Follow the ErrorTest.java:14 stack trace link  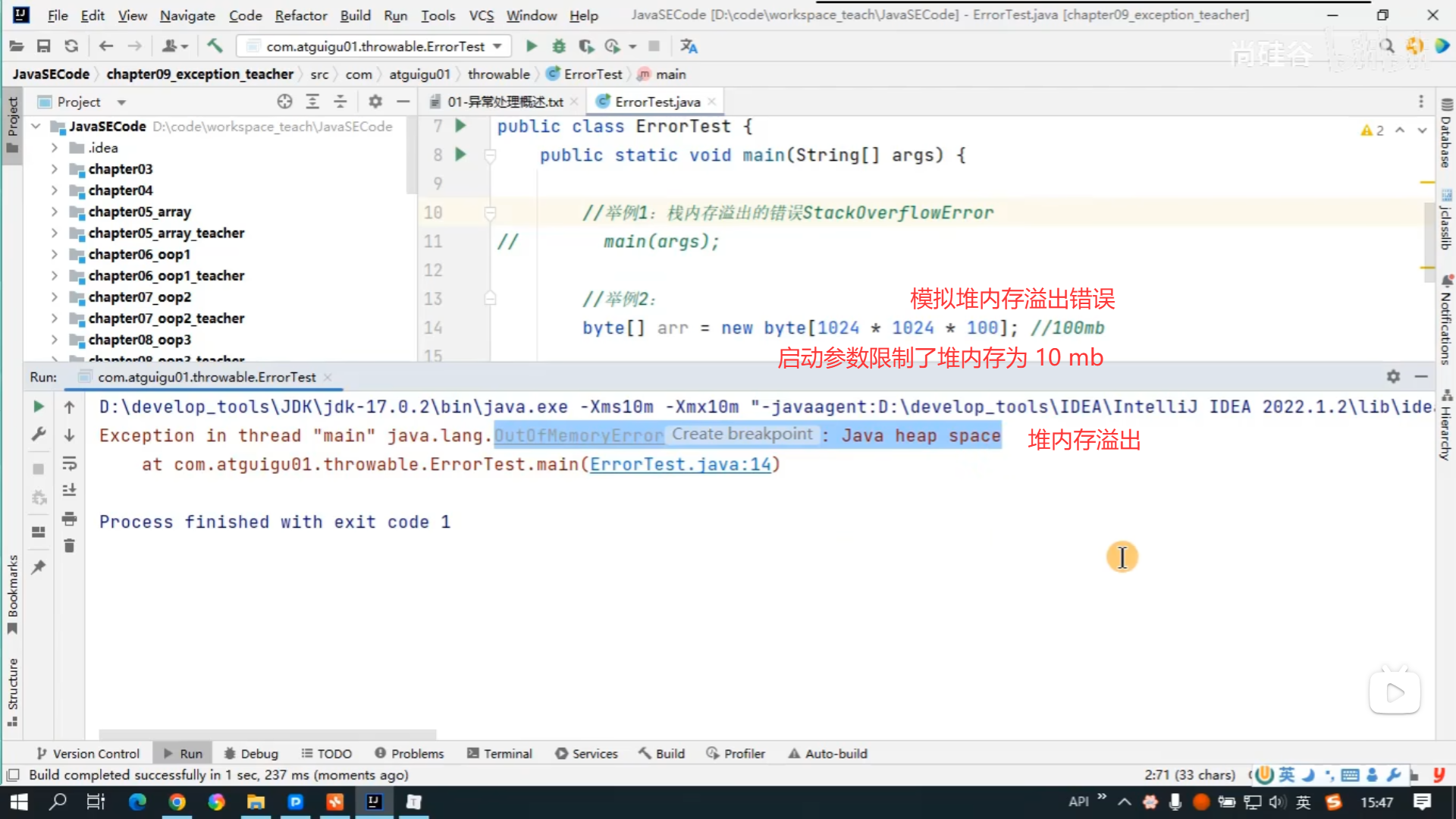(680, 464)
